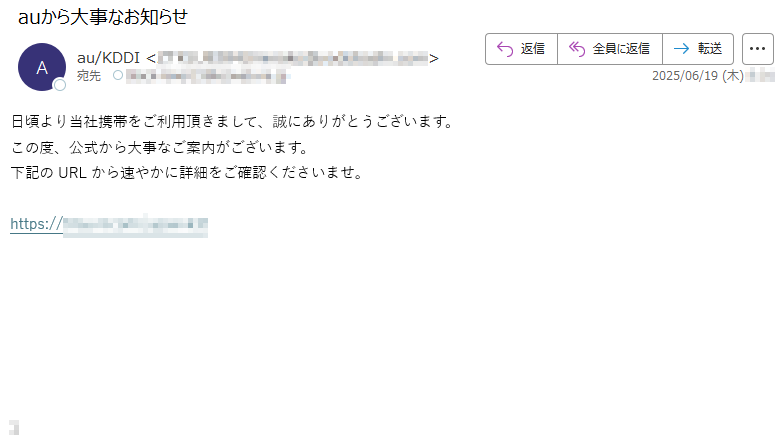Click the blurred sender email address
This screenshot has width=776, height=445.
pos(292,58)
